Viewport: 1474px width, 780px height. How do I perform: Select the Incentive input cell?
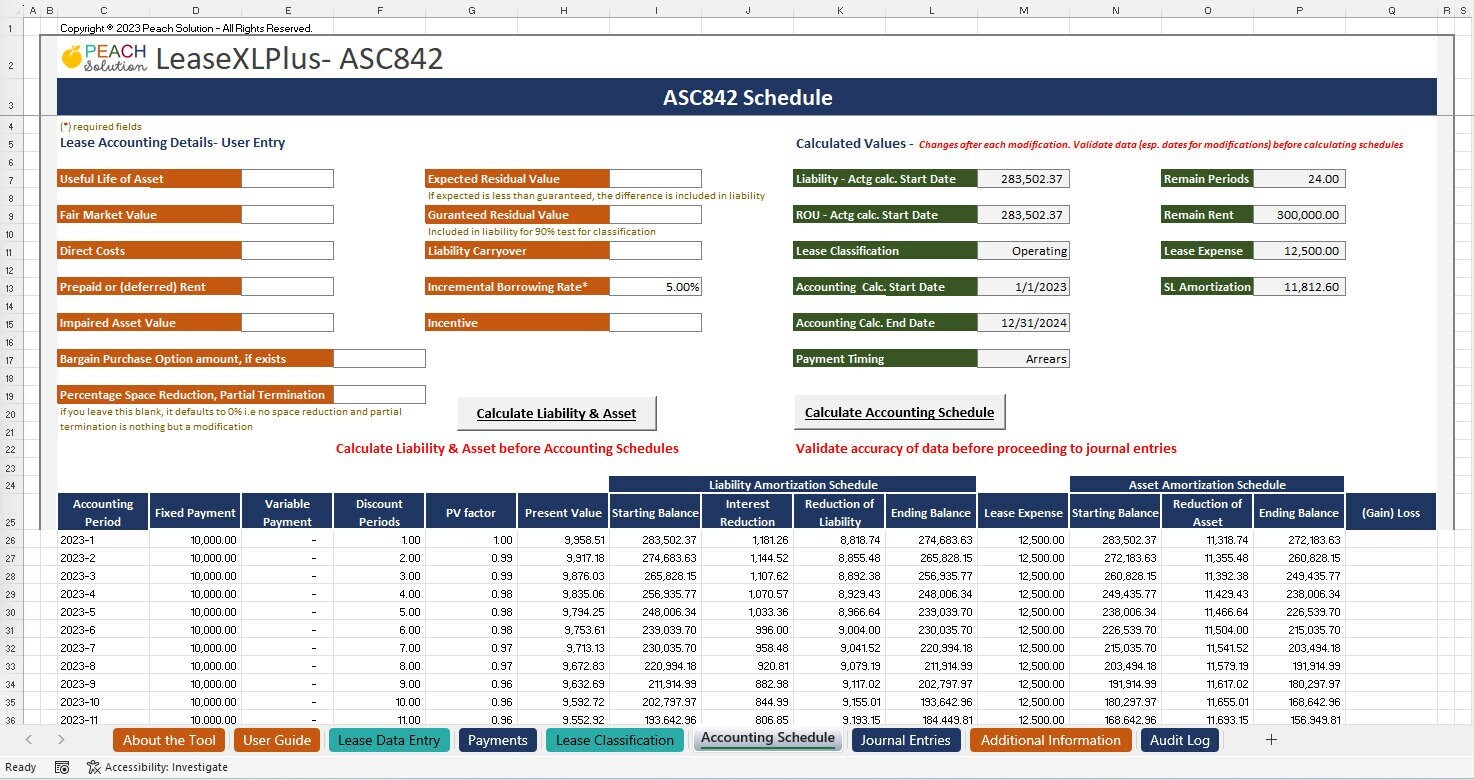coord(655,323)
